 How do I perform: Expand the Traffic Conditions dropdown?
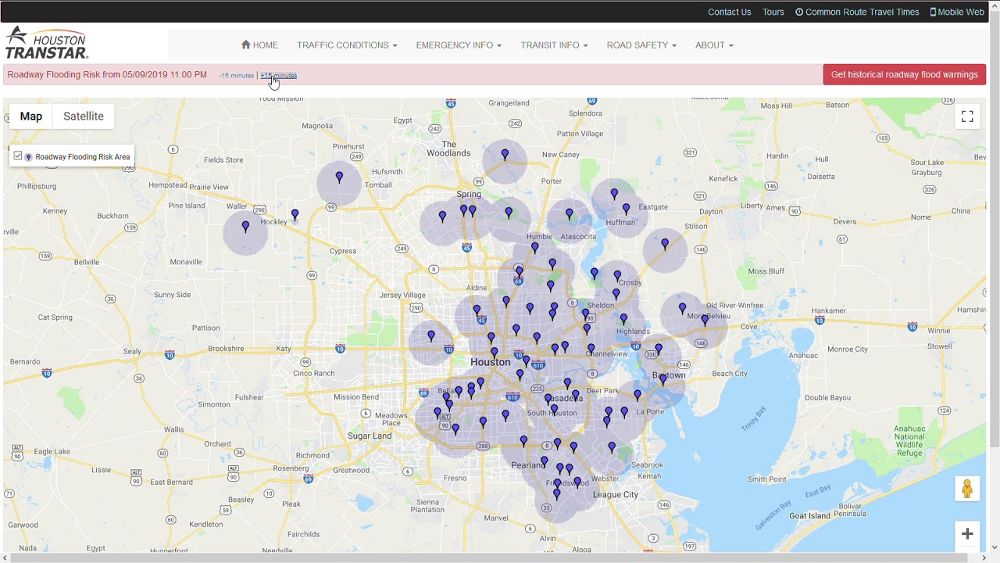(x=347, y=45)
